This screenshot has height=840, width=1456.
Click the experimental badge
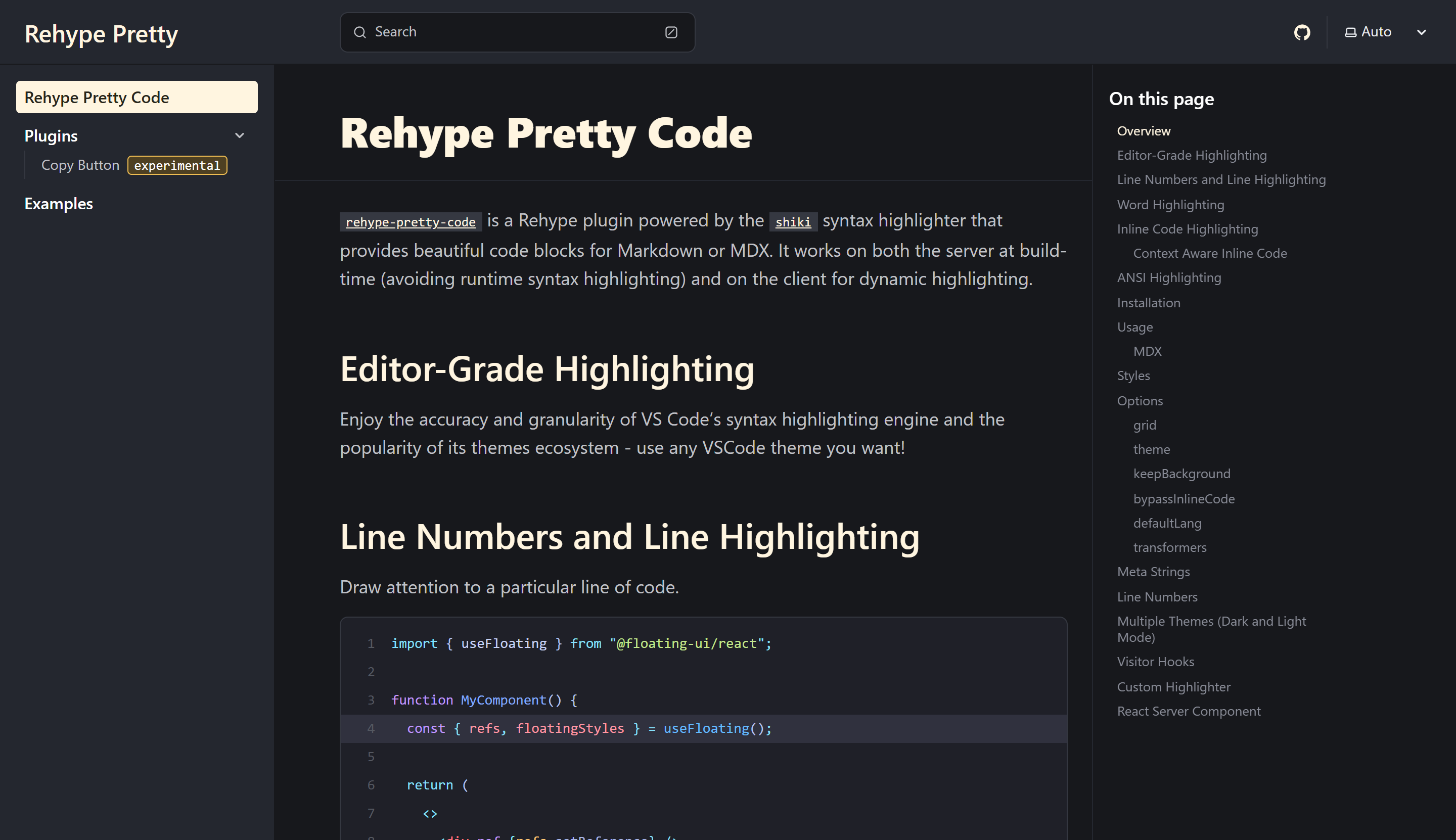(x=176, y=165)
